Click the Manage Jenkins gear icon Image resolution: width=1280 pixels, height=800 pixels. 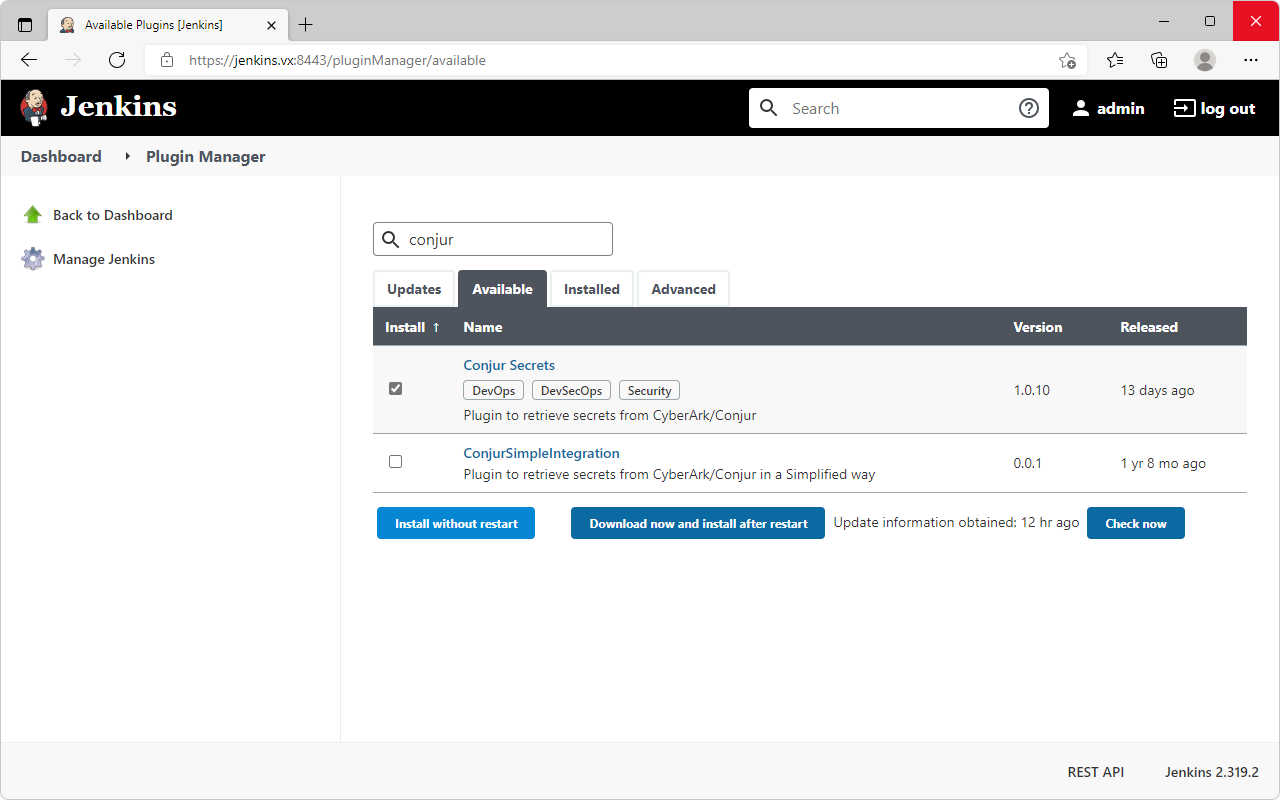click(33, 259)
